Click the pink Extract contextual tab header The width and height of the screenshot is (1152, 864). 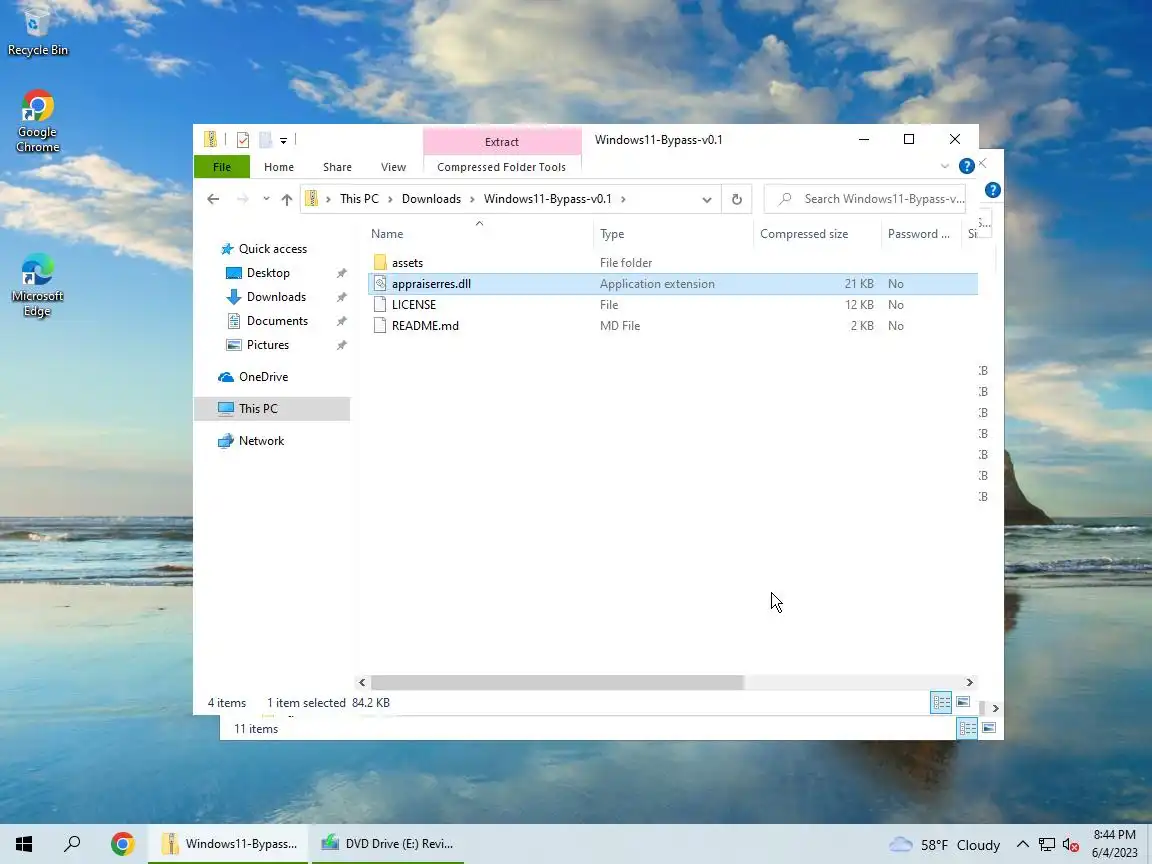click(x=502, y=141)
